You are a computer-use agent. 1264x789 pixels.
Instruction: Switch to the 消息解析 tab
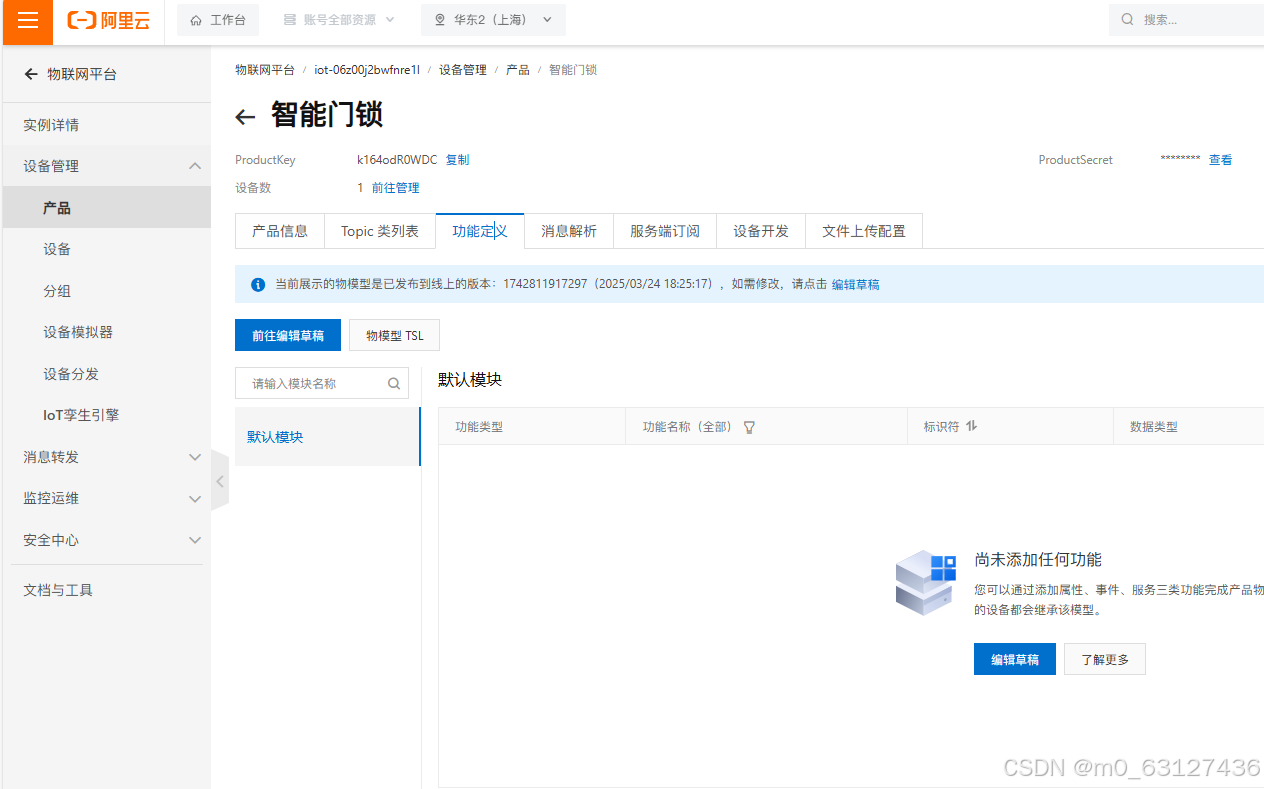point(568,231)
